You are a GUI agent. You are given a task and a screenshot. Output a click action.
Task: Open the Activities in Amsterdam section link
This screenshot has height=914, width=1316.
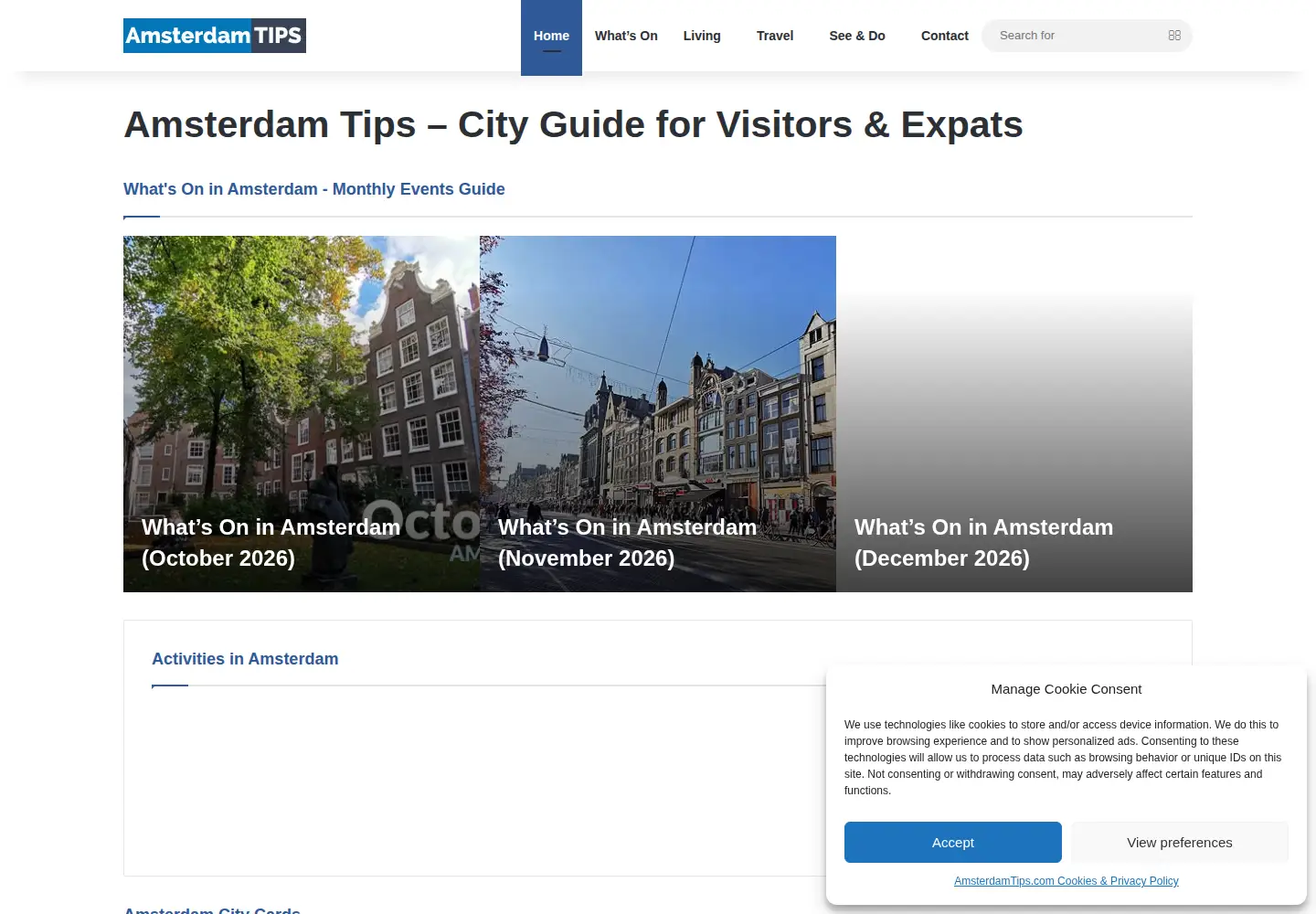[x=245, y=659]
